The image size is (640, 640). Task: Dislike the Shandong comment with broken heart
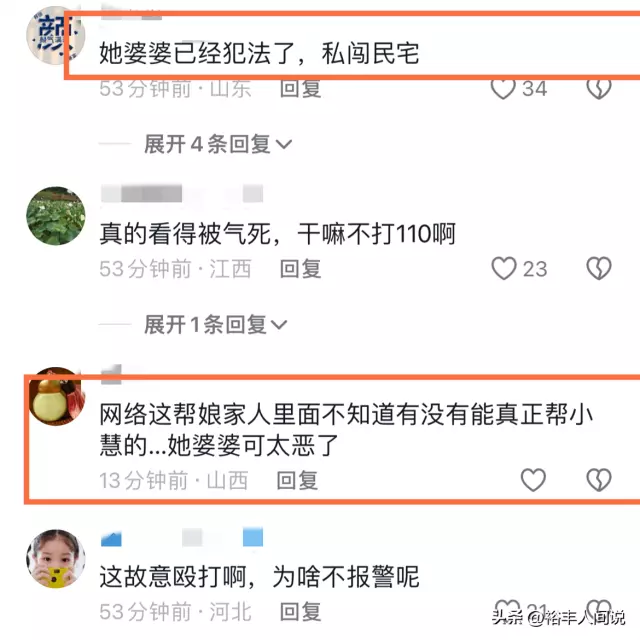point(599,89)
